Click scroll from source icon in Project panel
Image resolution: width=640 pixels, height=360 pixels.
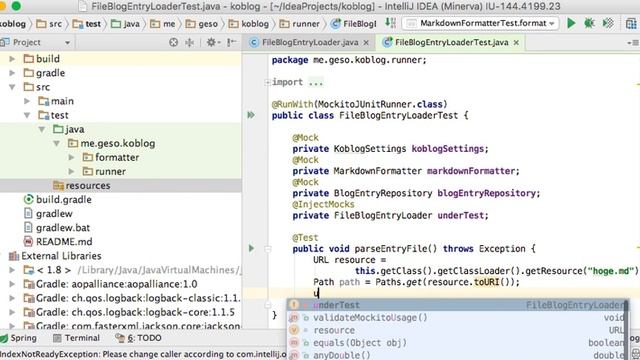(x=173, y=42)
